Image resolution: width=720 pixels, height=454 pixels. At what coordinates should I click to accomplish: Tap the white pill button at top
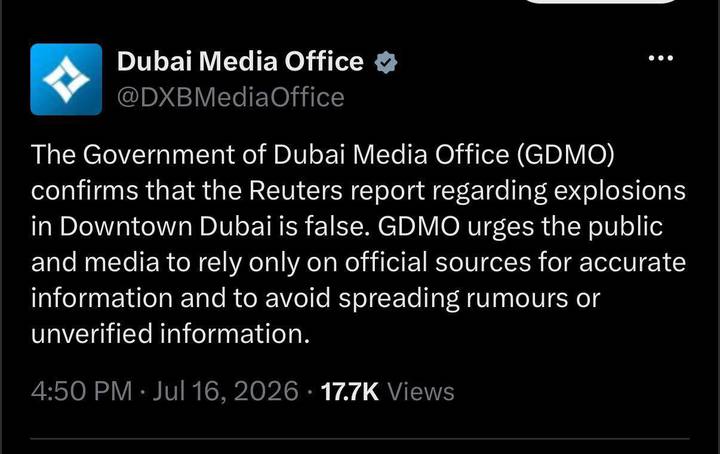tap(601, 2)
